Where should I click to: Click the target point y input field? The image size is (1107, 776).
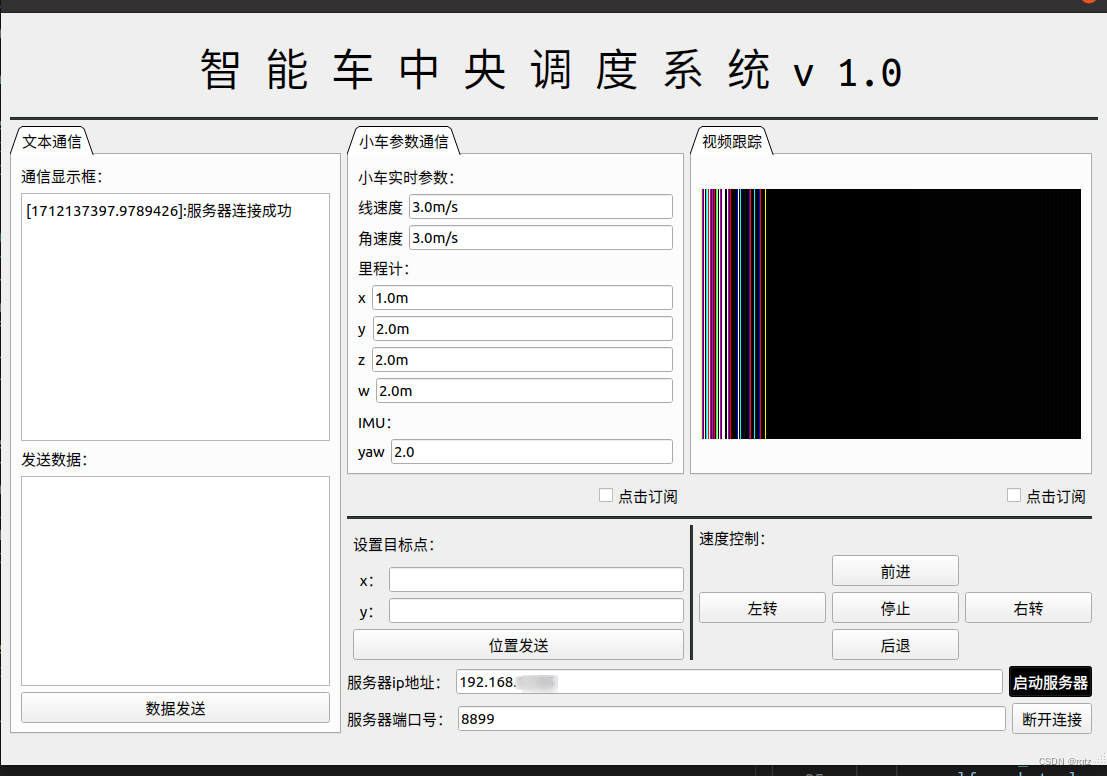click(535, 609)
